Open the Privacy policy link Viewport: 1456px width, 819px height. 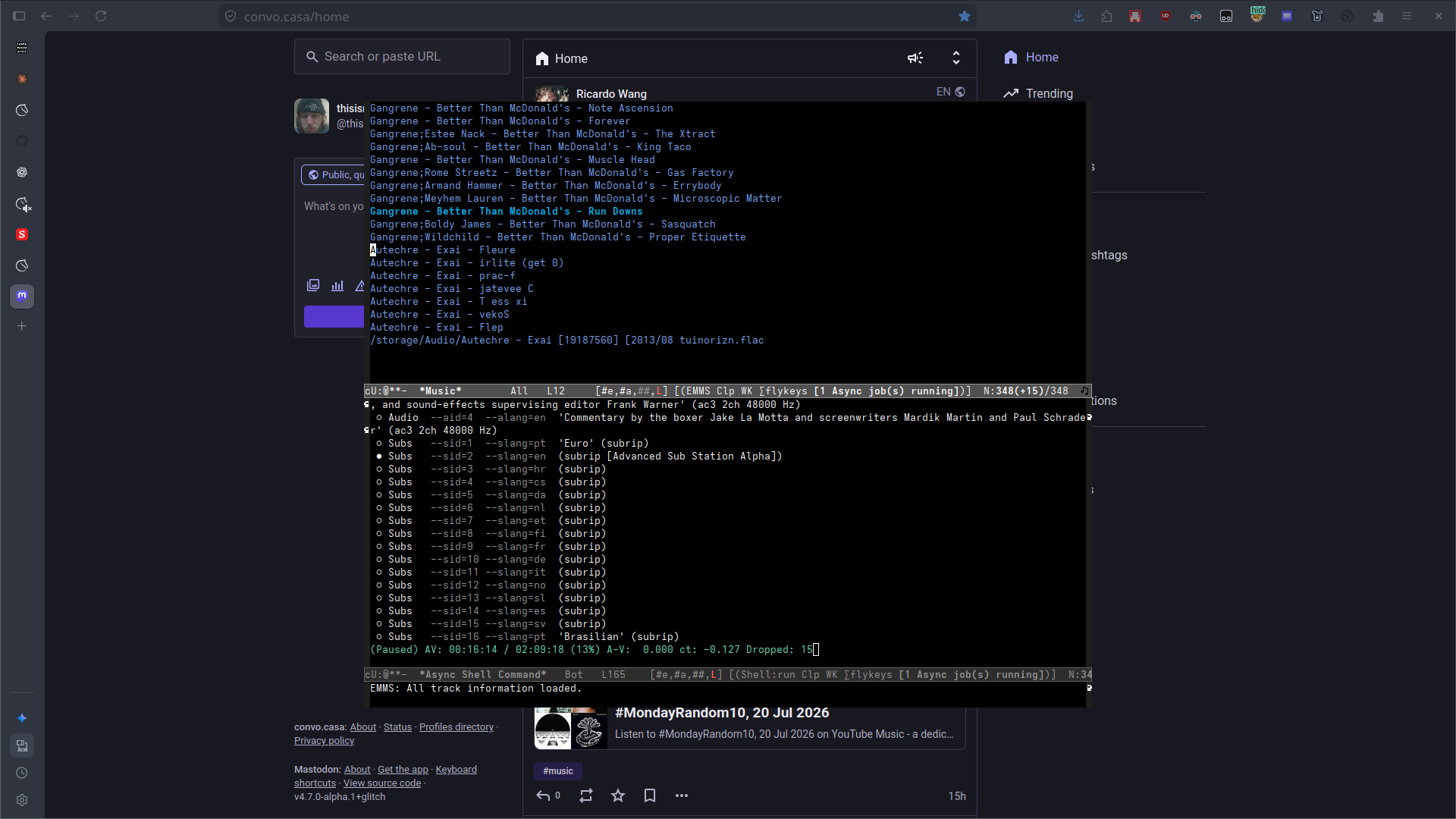(324, 741)
